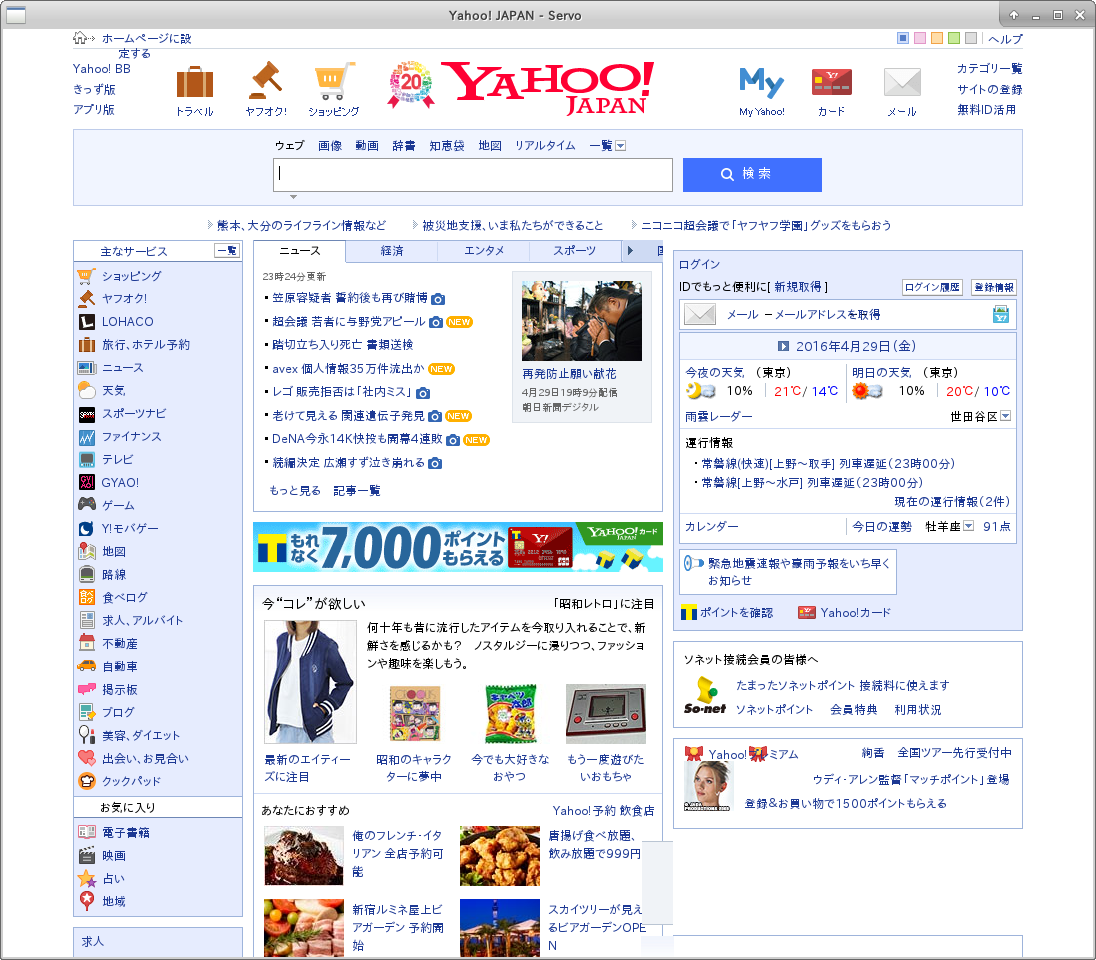Click the ゲーム controller sidebar icon
The height and width of the screenshot is (960, 1096).
coord(87,505)
